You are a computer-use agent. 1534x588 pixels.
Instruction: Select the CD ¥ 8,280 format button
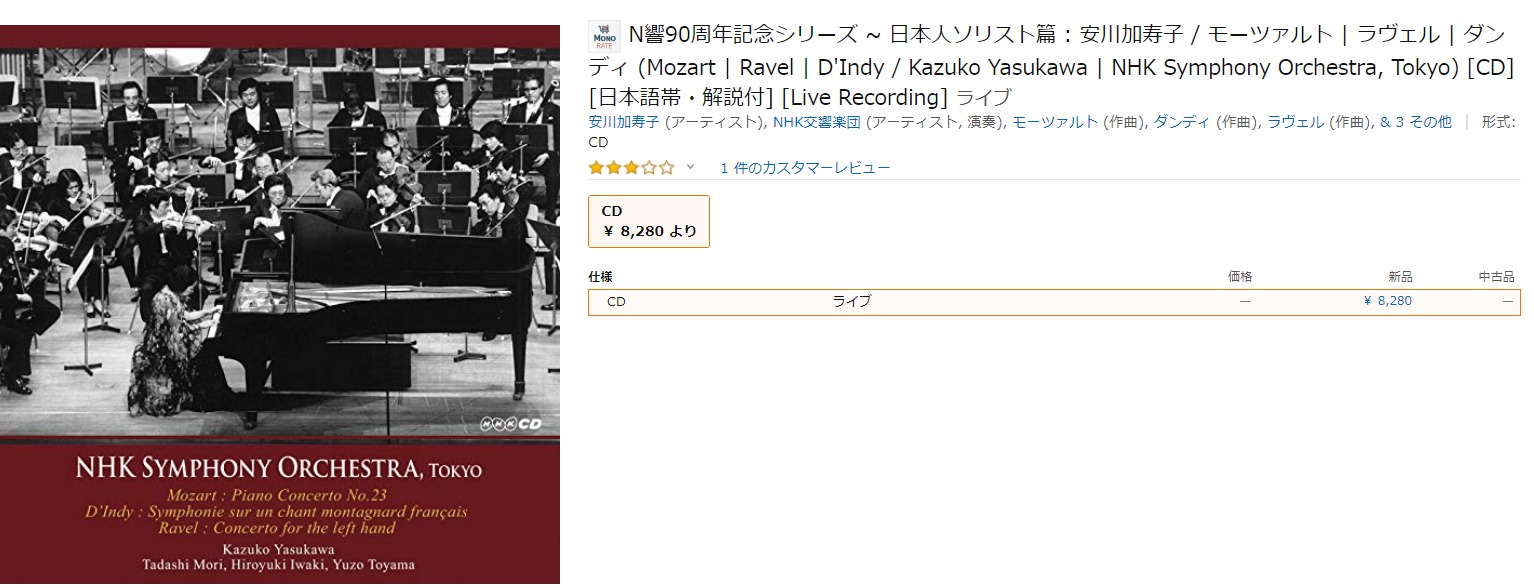[x=649, y=222]
